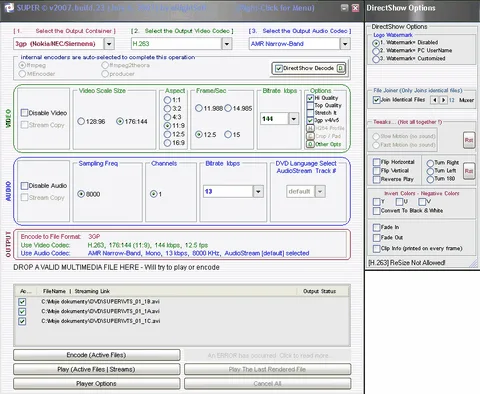The width and height of the screenshot is (480, 394).
Task: Open the H264 Profile icon button
Action: pos(310,128)
